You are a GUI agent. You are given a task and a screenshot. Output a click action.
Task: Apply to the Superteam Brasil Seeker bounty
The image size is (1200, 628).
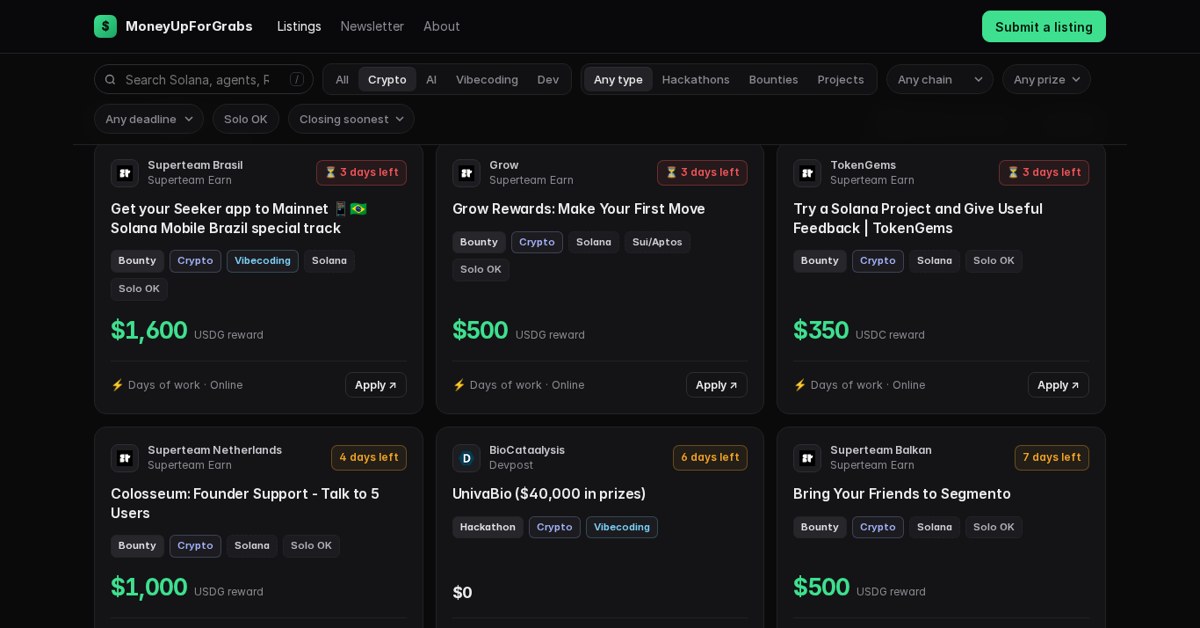click(376, 385)
